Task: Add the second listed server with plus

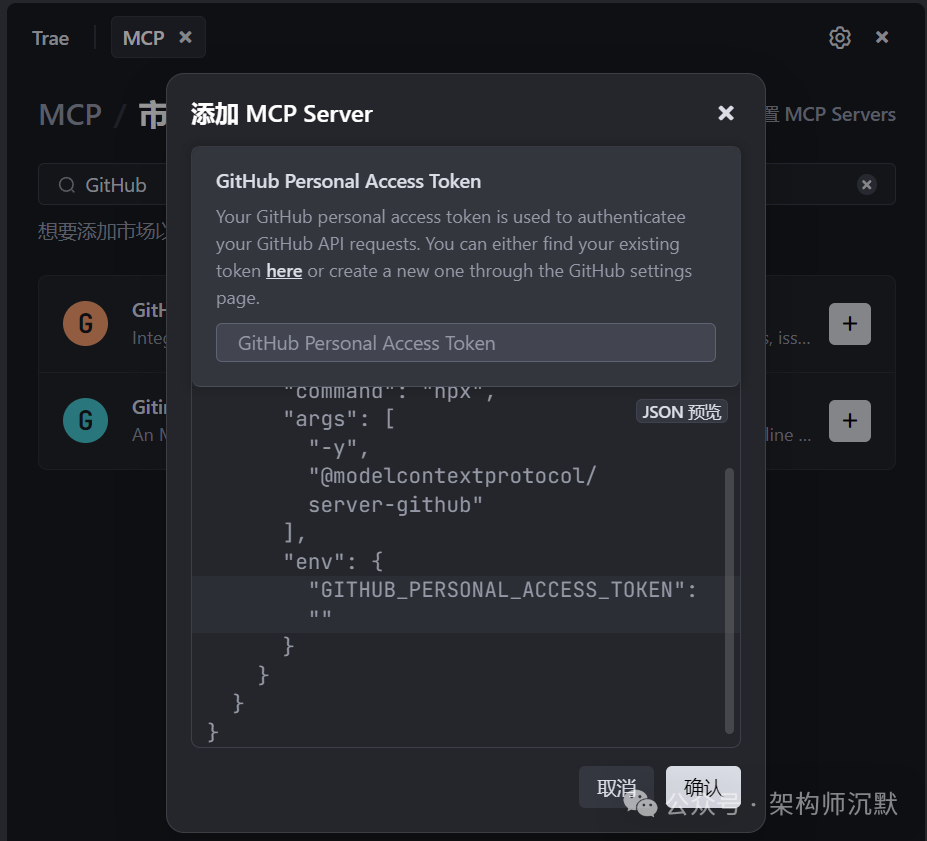Action: pyautogui.click(x=850, y=421)
